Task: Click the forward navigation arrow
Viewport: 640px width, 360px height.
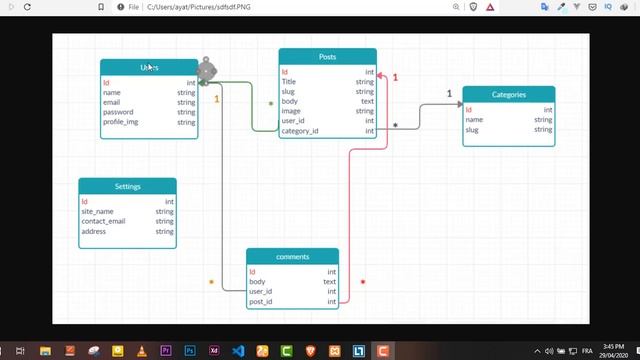Action: coord(11,7)
